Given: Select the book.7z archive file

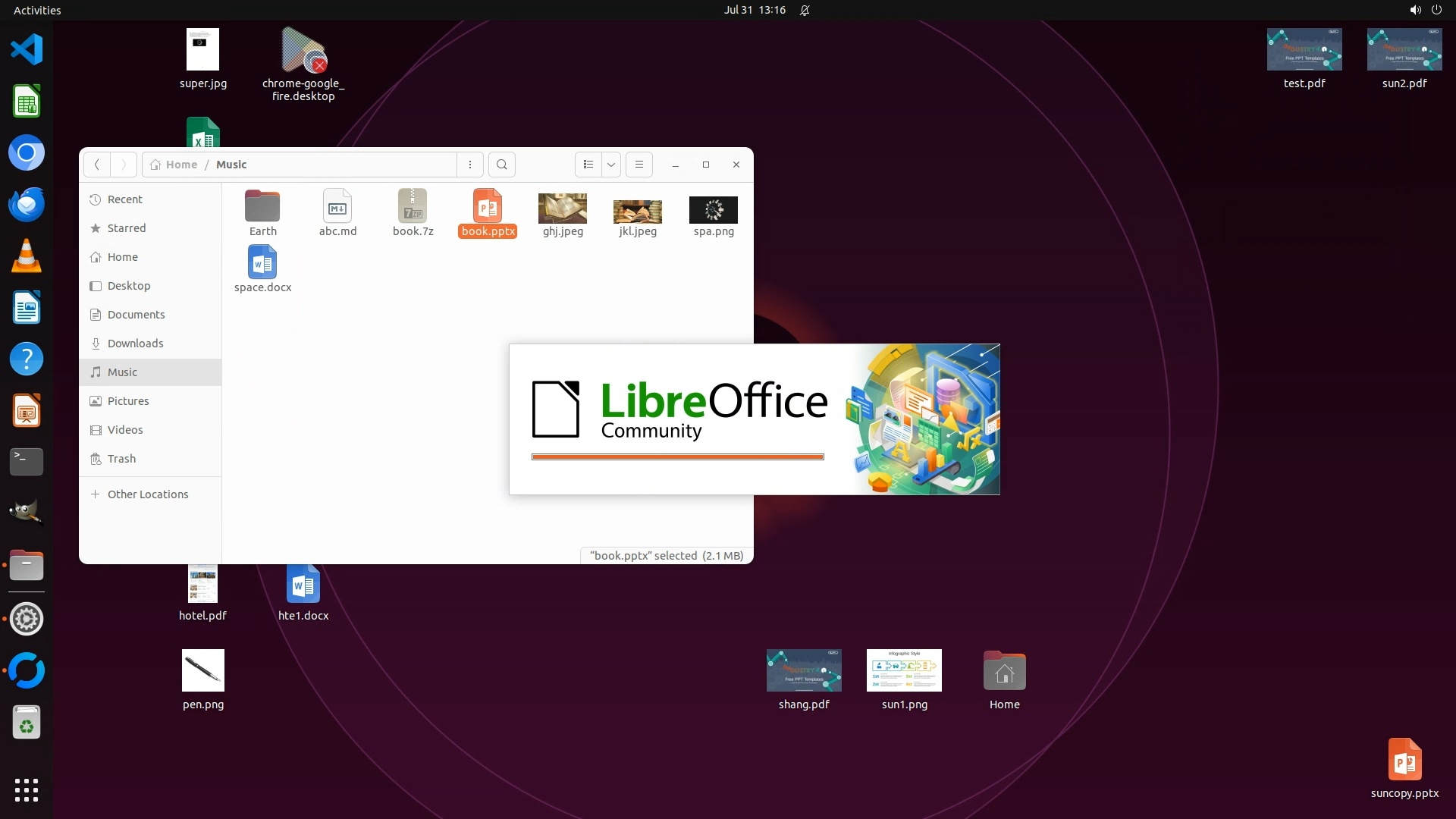Looking at the screenshot, I should pos(413,213).
